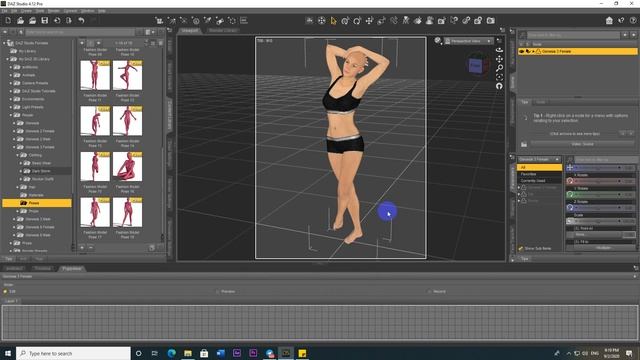640x360 pixels.
Task: Click the Undo arrow icon
Action: pos(81,20)
